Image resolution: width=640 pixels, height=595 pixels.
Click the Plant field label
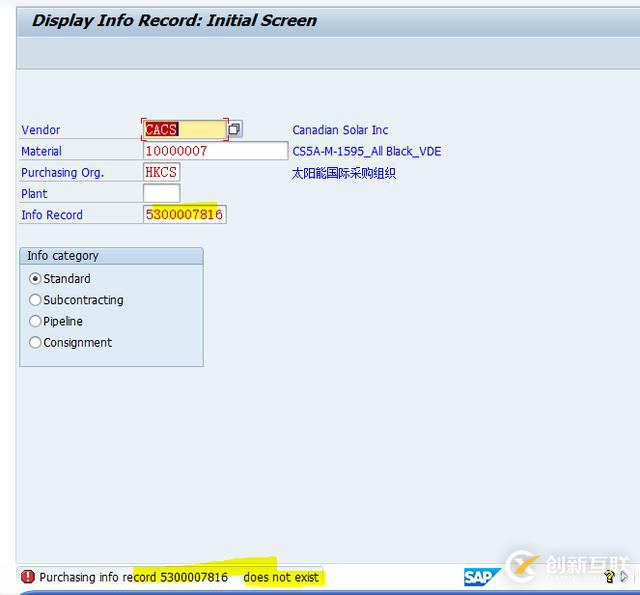(x=34, y=194)
